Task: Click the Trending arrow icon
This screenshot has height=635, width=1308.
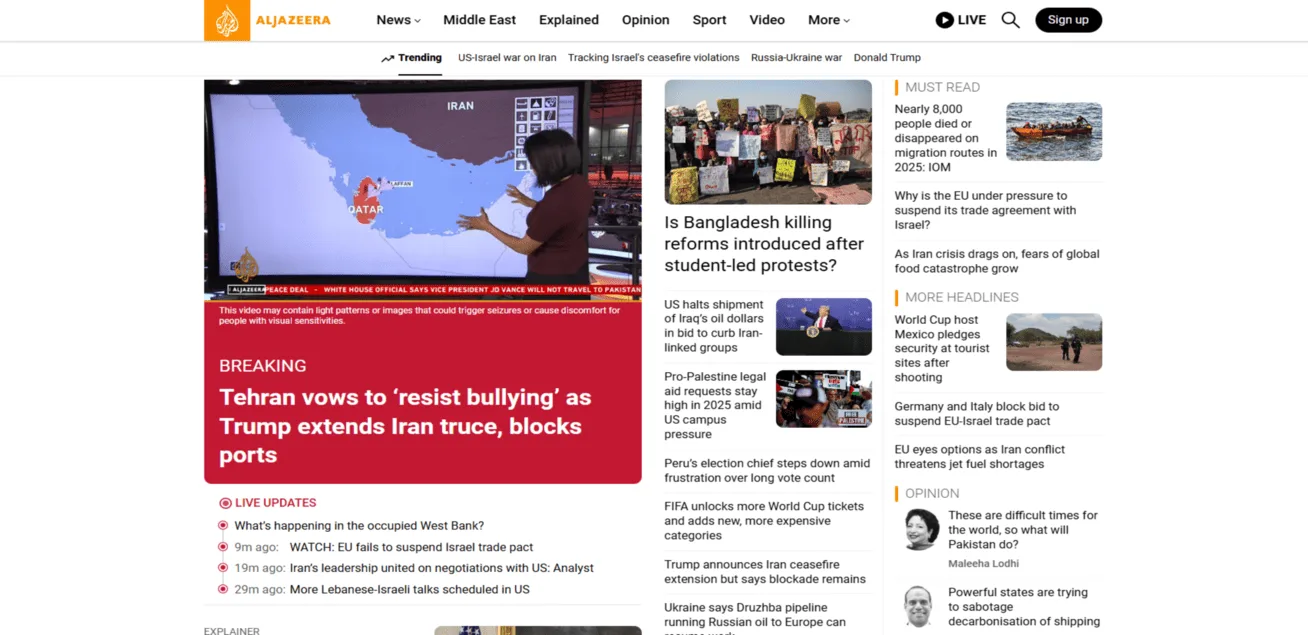Action: click(388, 58)
